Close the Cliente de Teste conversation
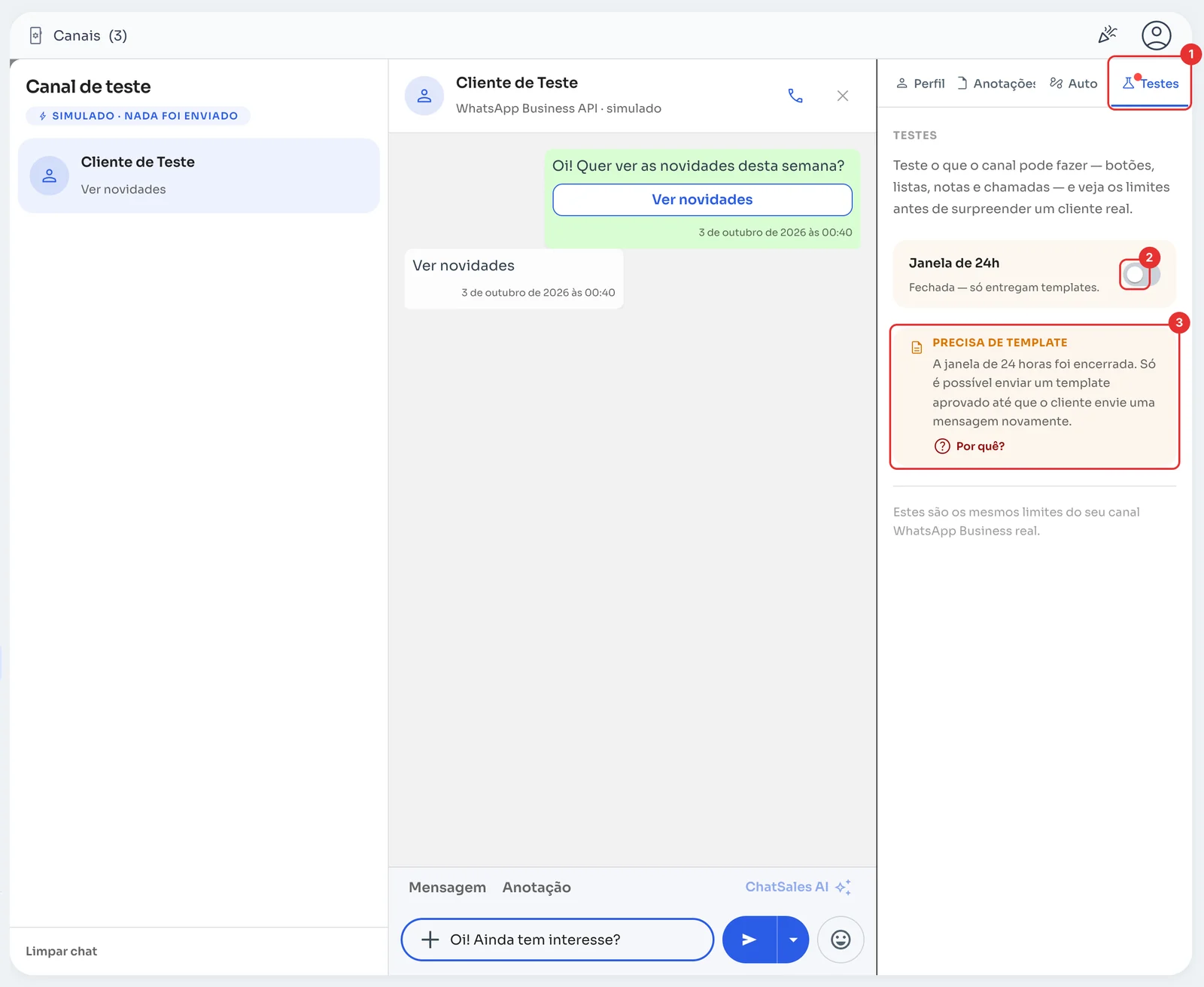Screen dimensions: 1204x987 pyautogui.click(x=843, y=96)
